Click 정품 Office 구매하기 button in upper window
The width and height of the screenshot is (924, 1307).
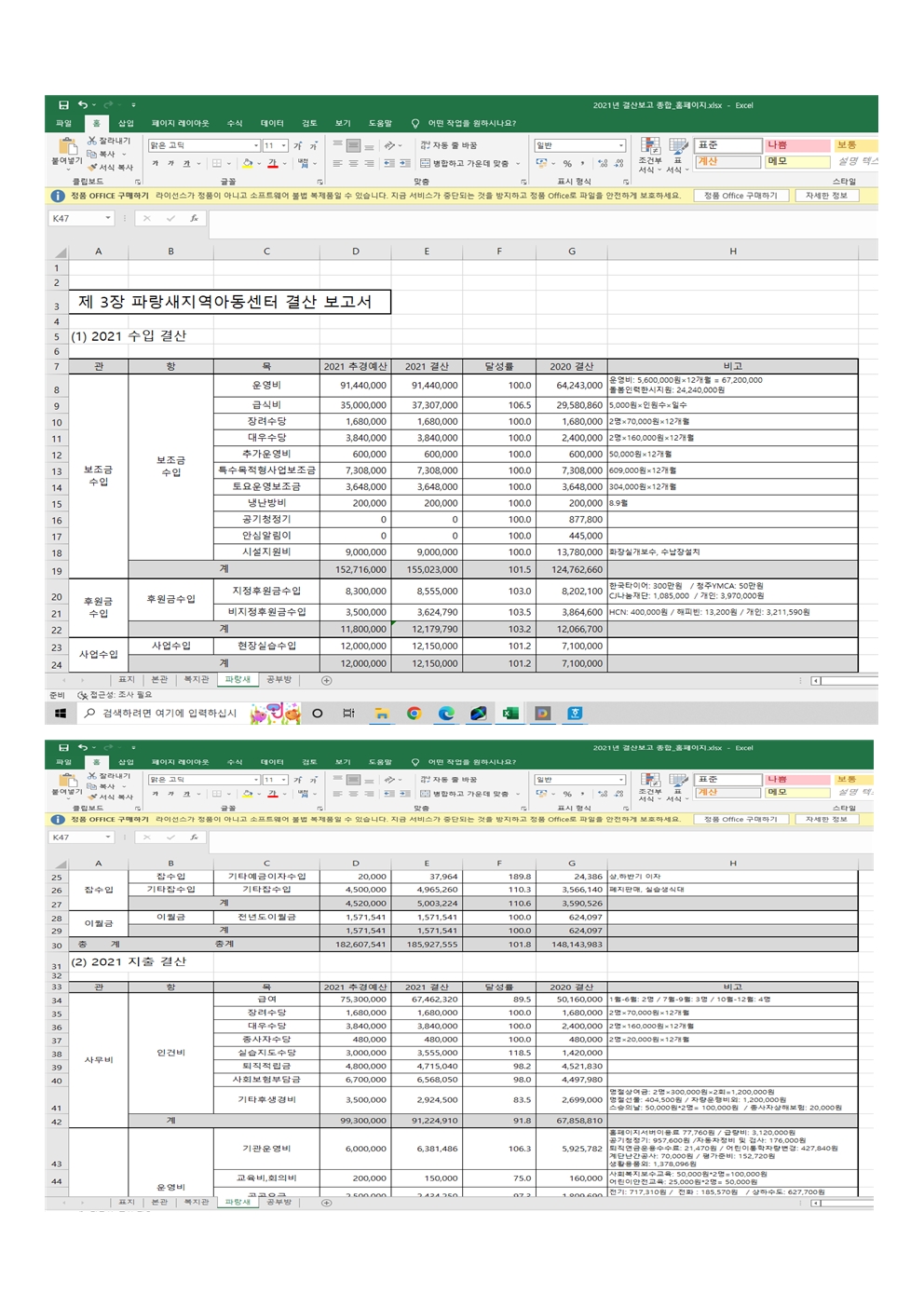pos(741,196)
